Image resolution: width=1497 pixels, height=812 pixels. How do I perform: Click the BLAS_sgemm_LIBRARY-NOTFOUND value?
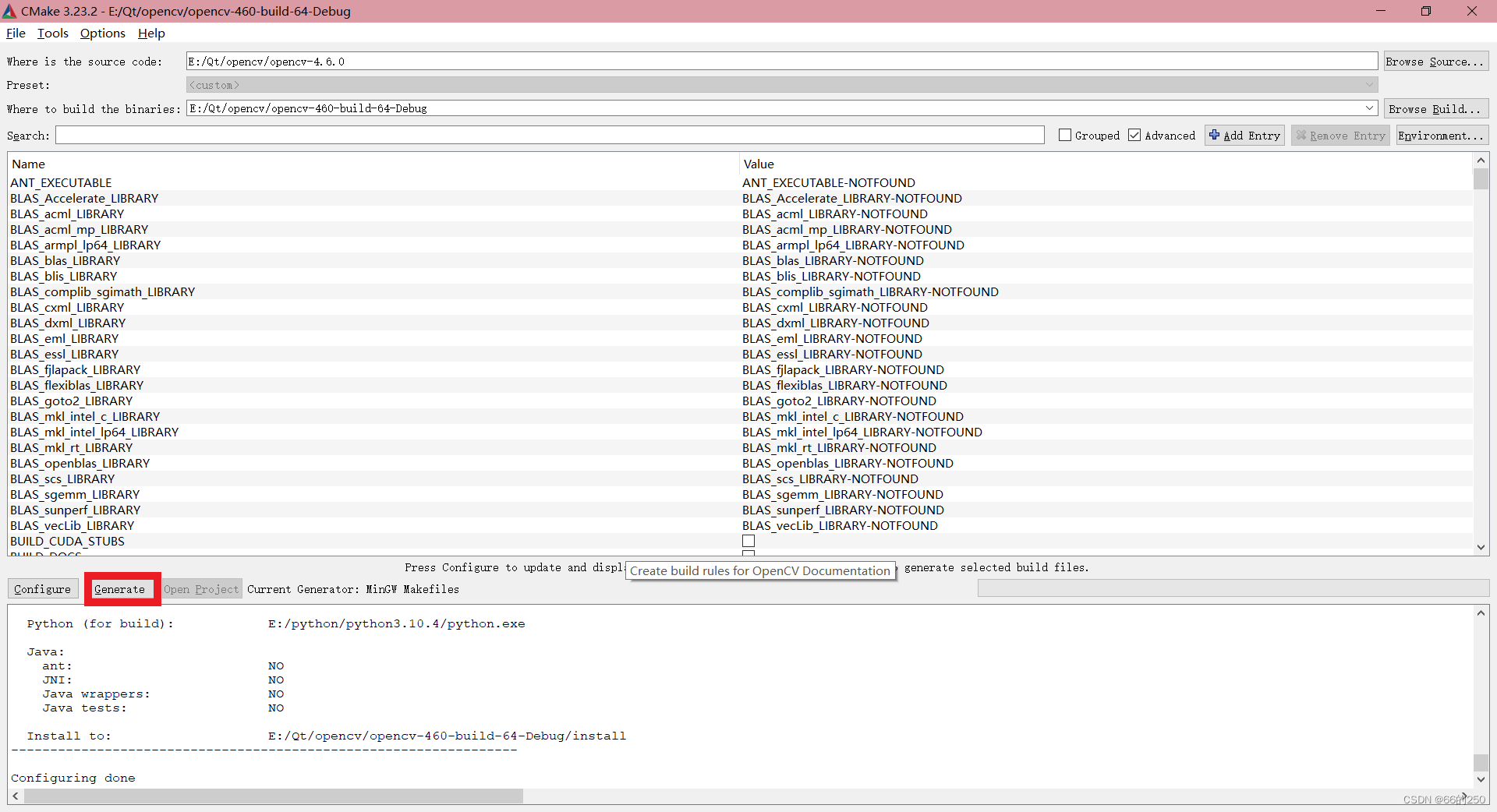click(x=843, y=494)
